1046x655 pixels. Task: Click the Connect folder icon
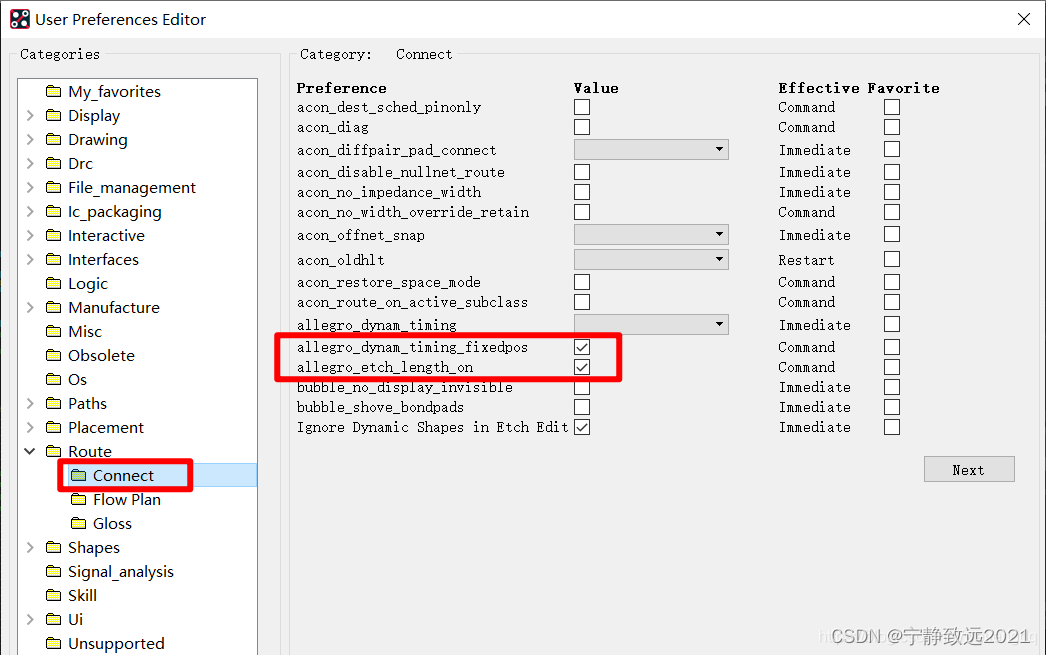point(79,476)
